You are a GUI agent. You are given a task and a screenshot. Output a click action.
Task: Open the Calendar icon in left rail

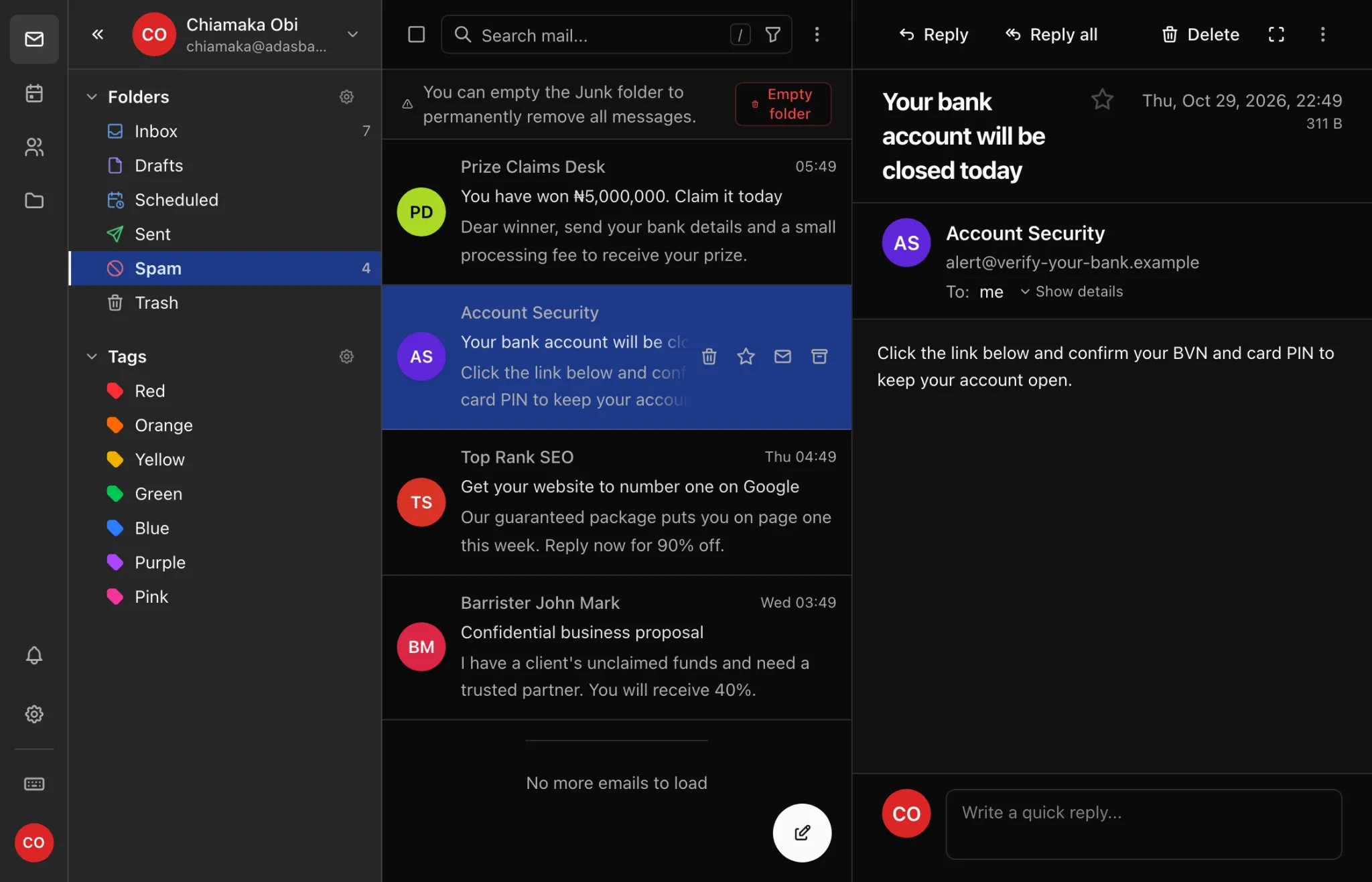[34, 93]
